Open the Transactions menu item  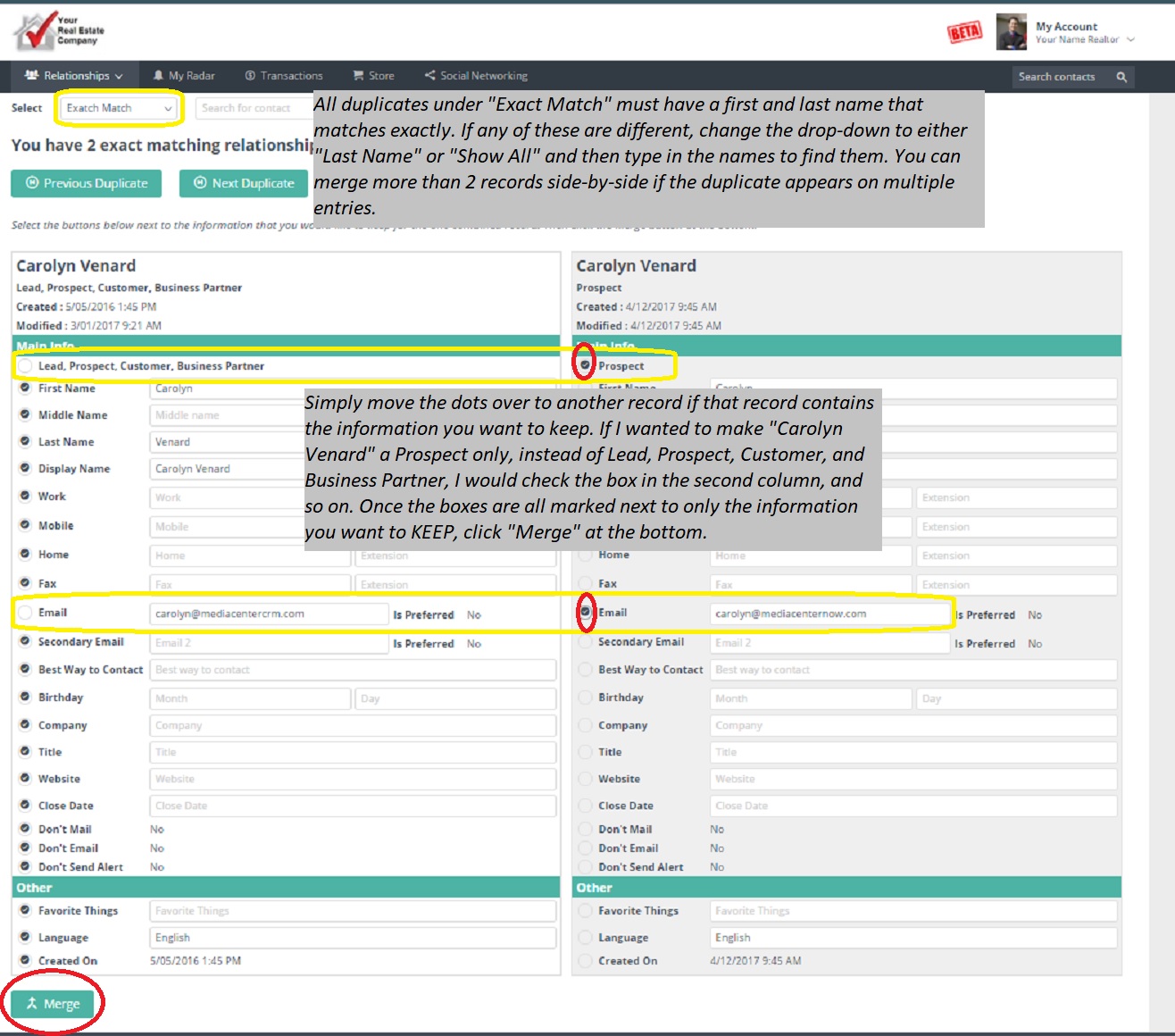[284, 76]
